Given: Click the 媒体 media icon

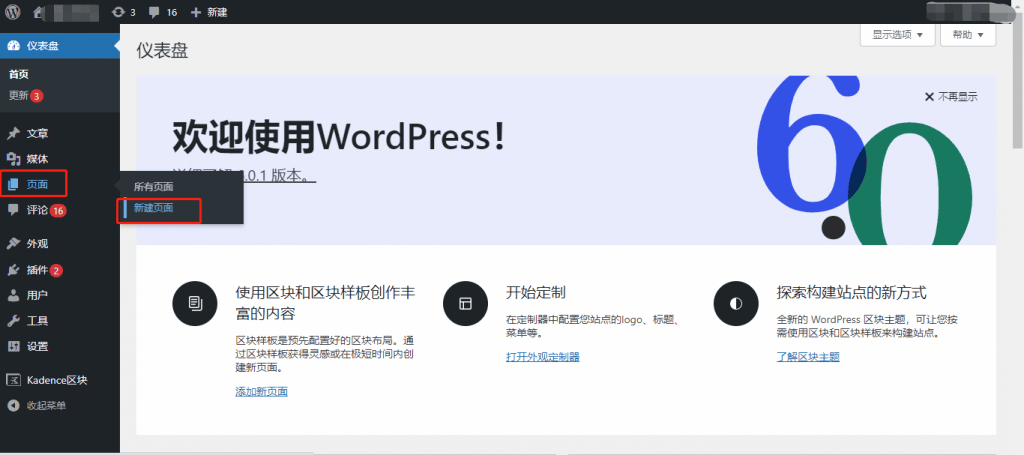Looking at the screenshot, I should click(13, 159).
